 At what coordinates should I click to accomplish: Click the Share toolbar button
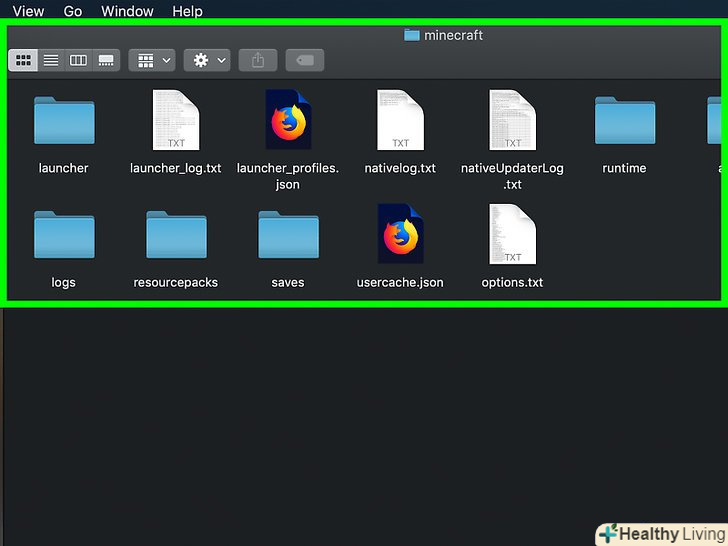click(x=258, y=60)
